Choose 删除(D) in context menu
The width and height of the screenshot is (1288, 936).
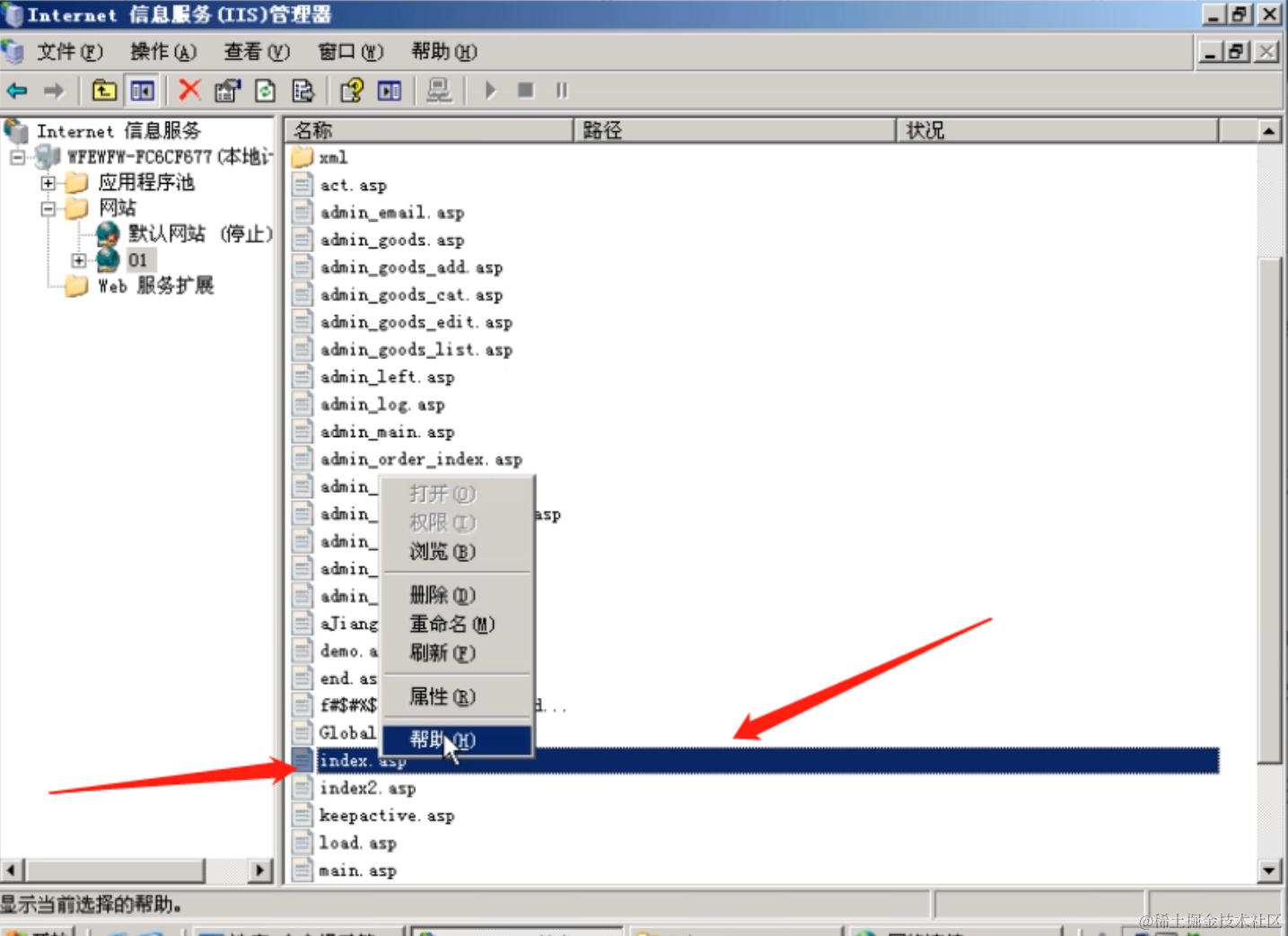coord(457,595)
